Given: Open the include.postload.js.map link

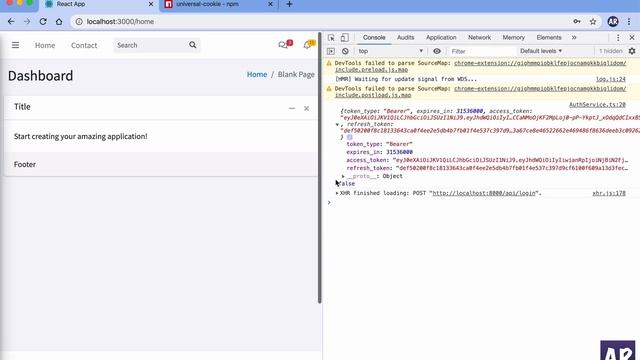Looking at the screenshot, I should pos(373,95).
